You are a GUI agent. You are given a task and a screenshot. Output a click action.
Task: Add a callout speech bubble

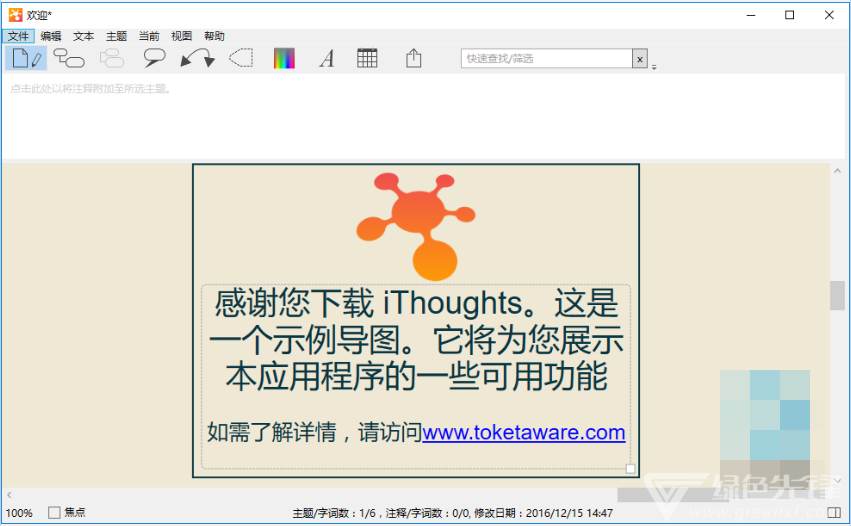click(x=154, y=58)
